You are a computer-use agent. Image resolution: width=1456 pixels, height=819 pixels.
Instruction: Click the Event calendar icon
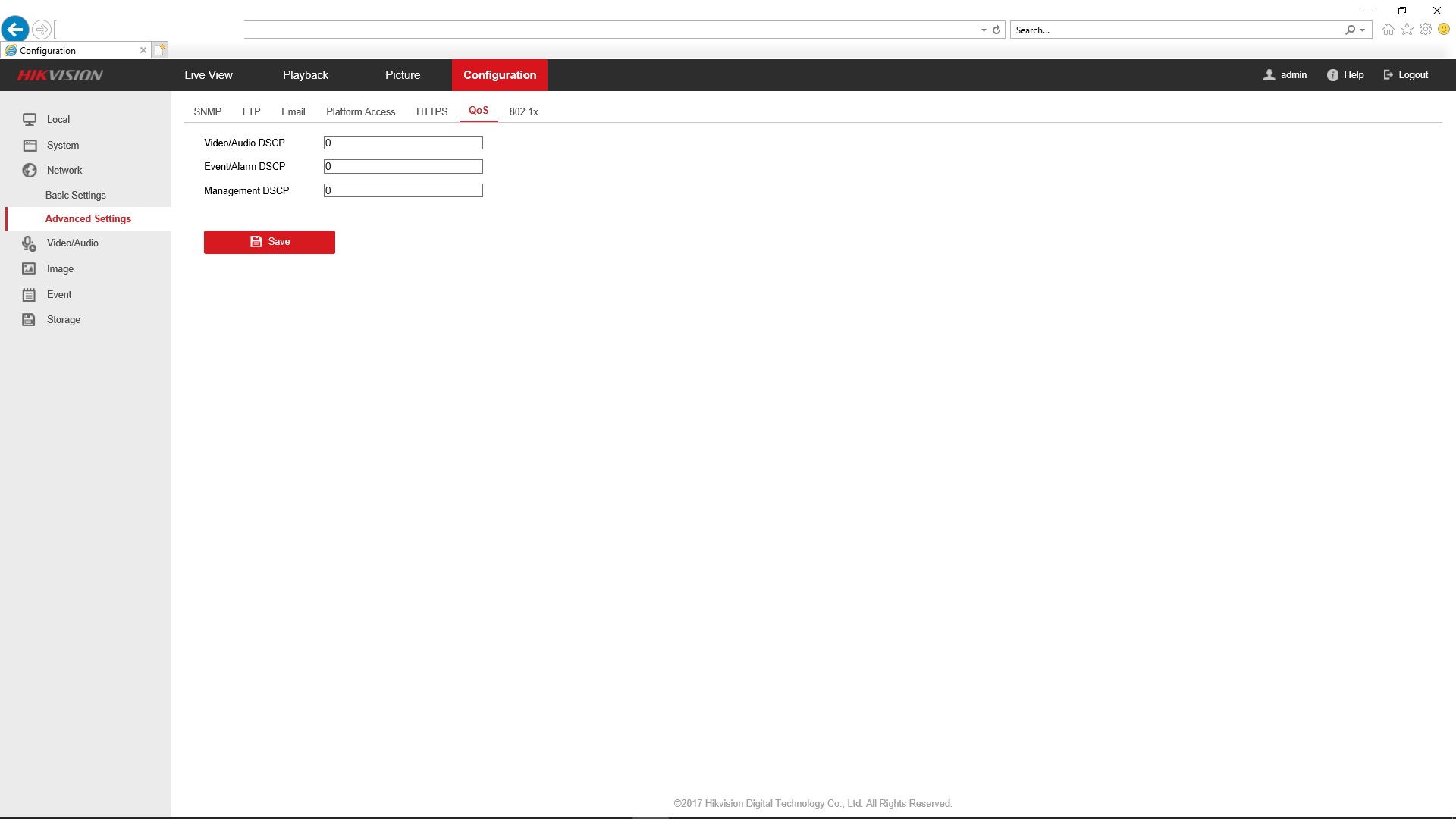[29, 294]
